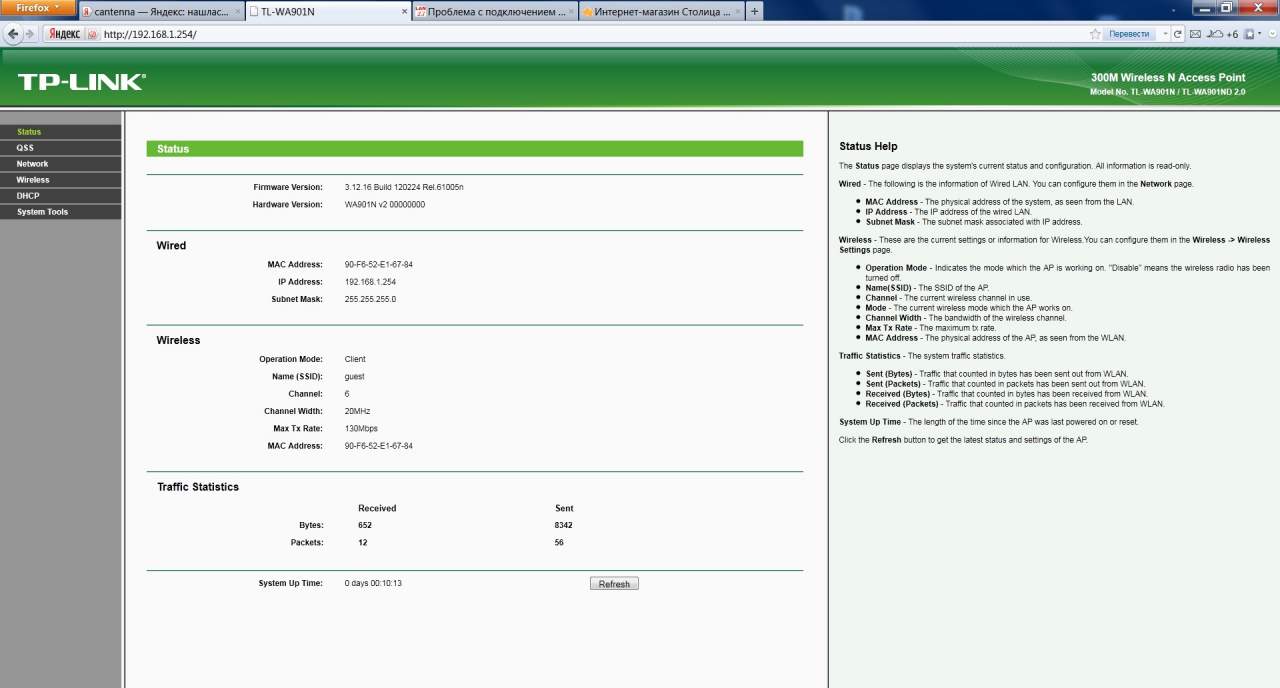Click the Channel Width value 20MHz
1280x688 pixels.
click(x=358, y=411)
